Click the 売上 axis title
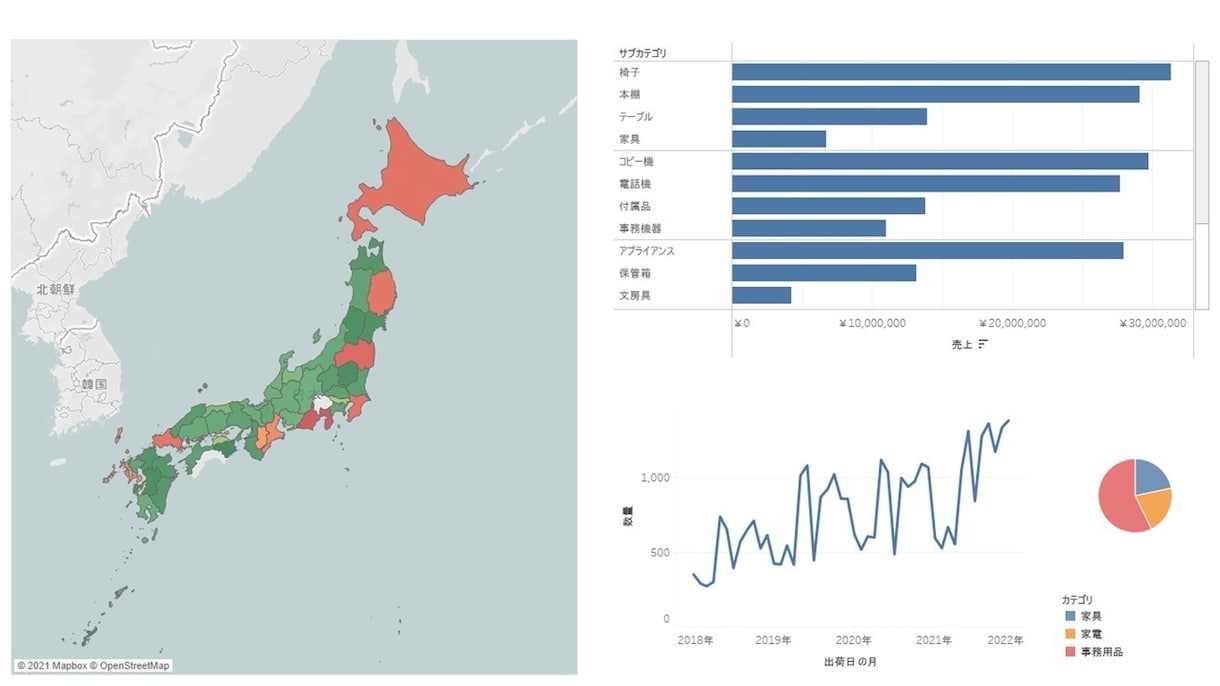The width and height of the screenshot is (1220, 686). pyautogui.click(x=961, y=345)
